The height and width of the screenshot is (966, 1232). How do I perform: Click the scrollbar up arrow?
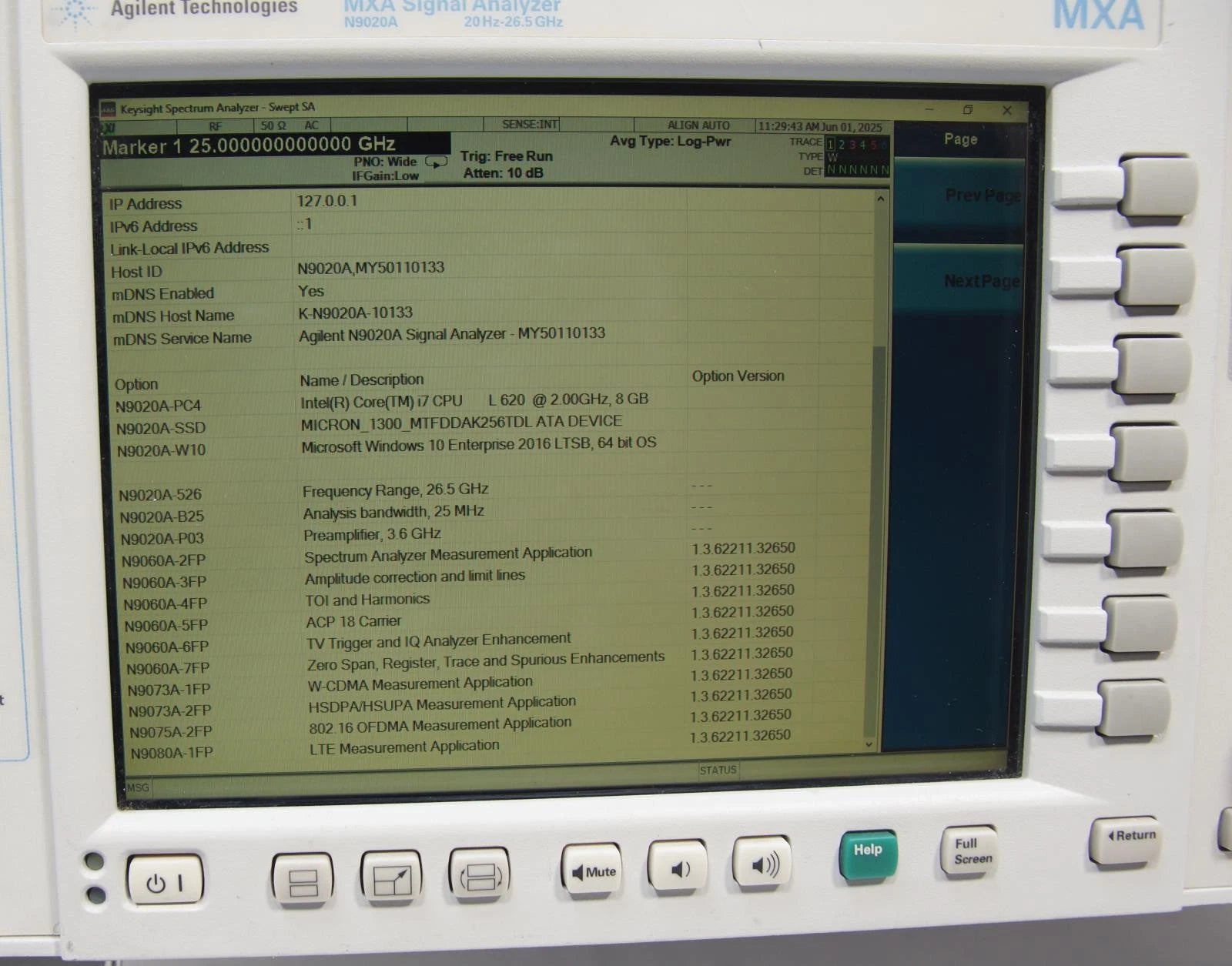click(880, 199)
